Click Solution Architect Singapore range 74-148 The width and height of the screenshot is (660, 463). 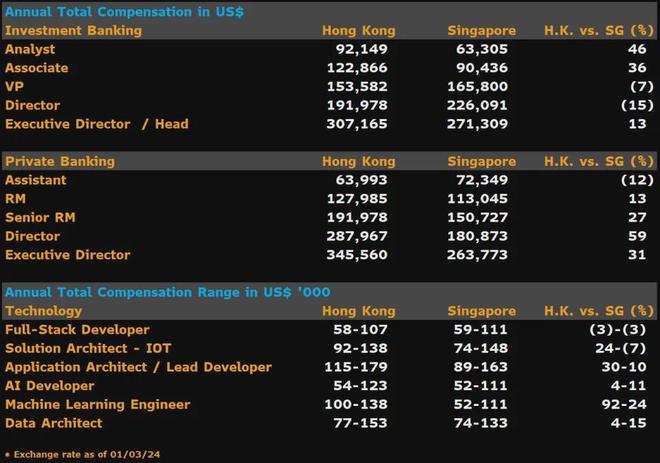(x=481, y=349)
